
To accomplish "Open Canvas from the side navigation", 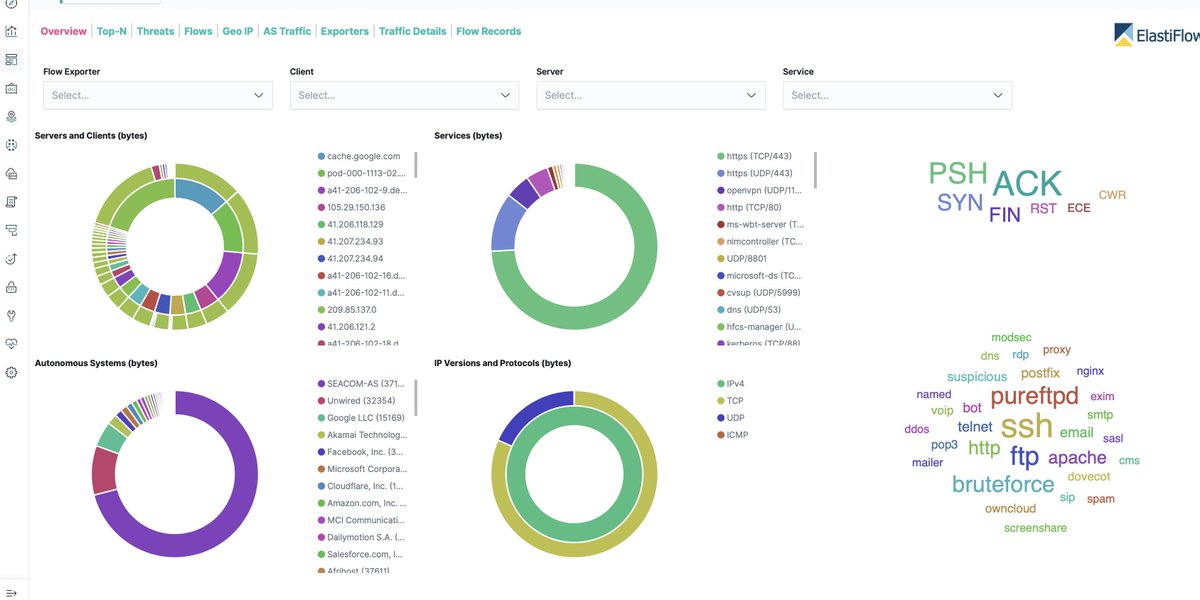I will 11,88.
